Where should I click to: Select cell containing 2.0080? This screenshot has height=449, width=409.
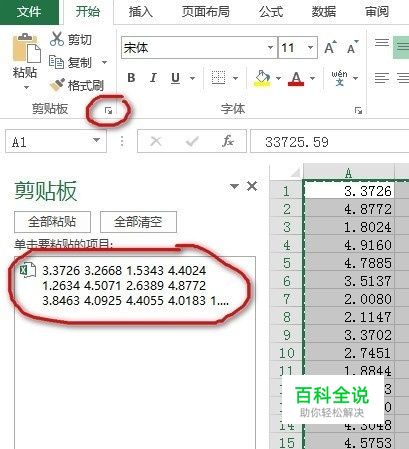349,299
